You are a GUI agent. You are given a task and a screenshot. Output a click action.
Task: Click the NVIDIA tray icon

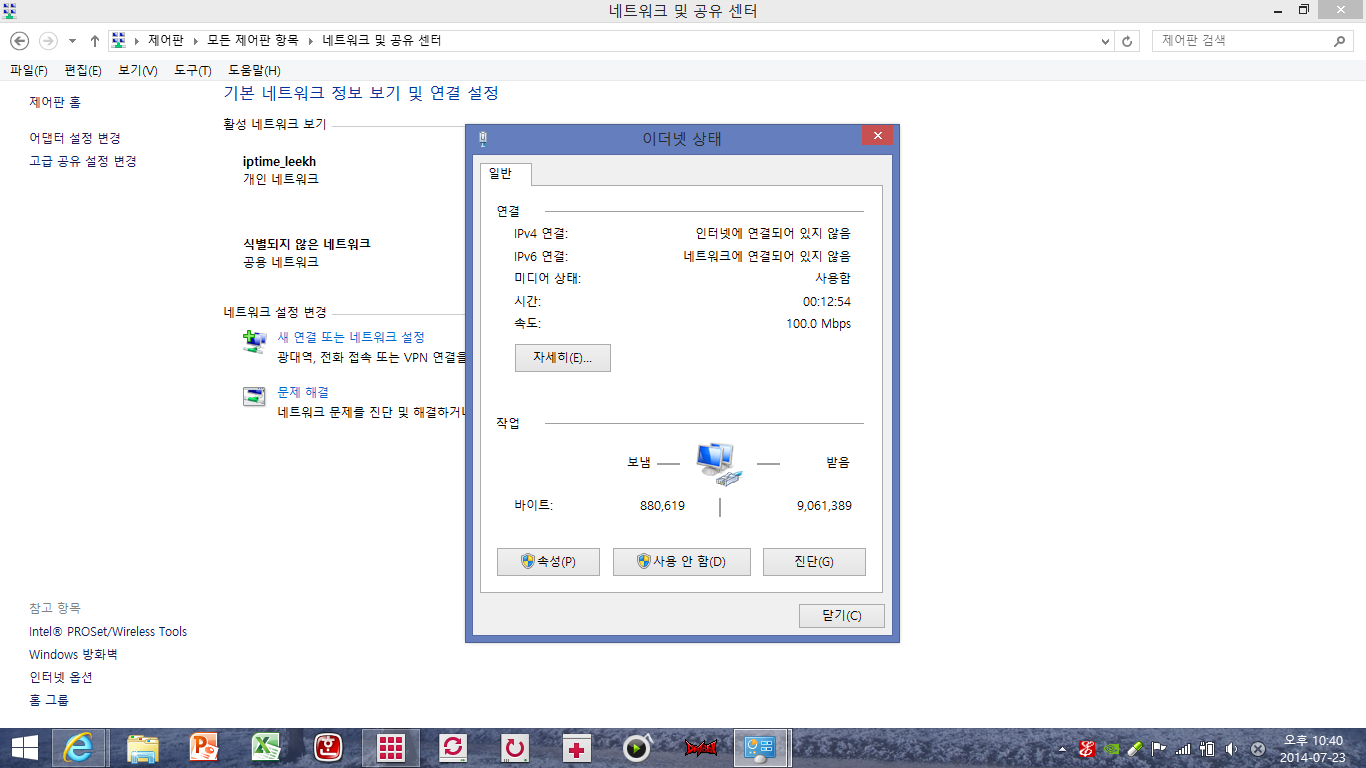point(1111,748)
